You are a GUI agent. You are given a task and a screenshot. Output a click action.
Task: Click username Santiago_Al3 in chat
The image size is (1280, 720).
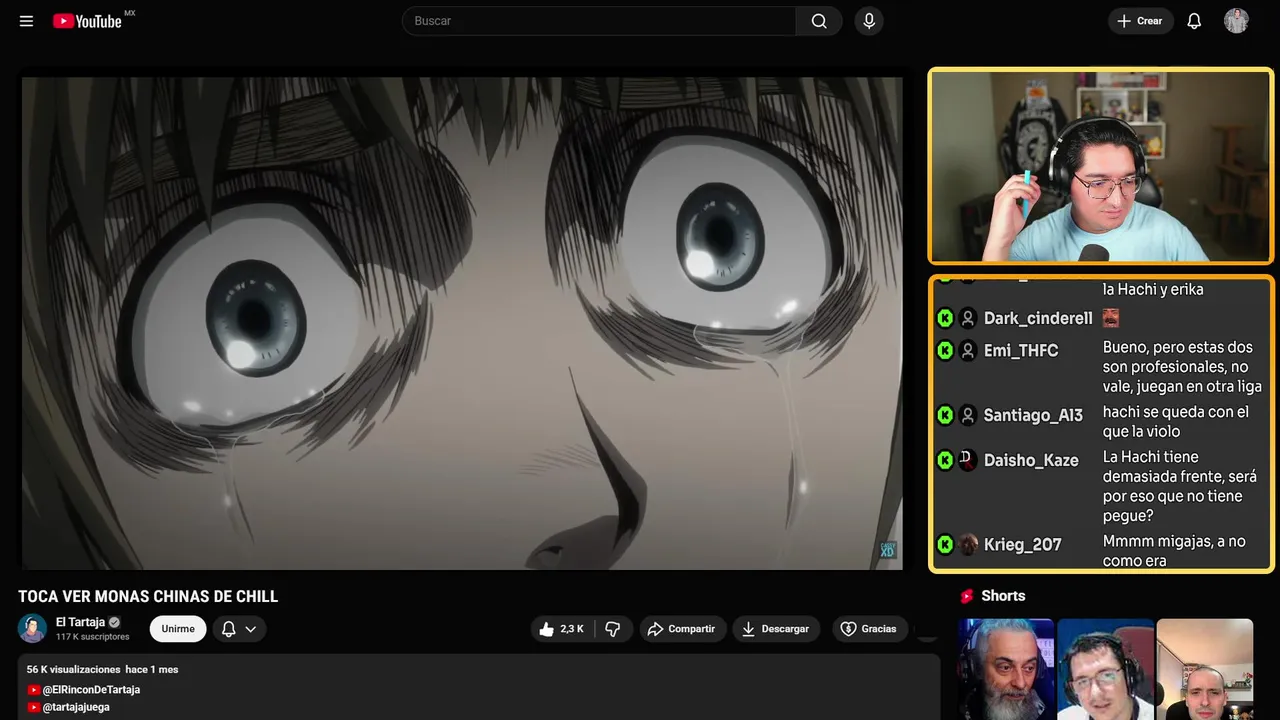[1033, 415]
